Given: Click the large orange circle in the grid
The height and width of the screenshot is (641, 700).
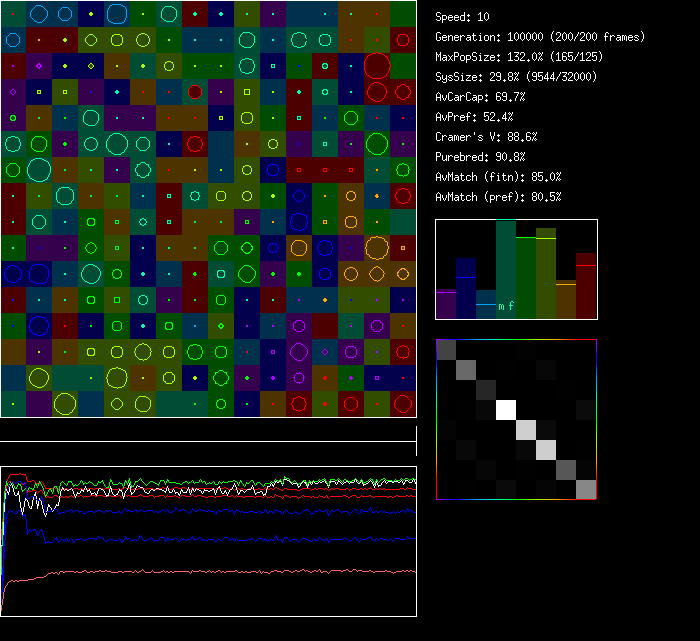Looking at the screenshot, I should point(377,247).
